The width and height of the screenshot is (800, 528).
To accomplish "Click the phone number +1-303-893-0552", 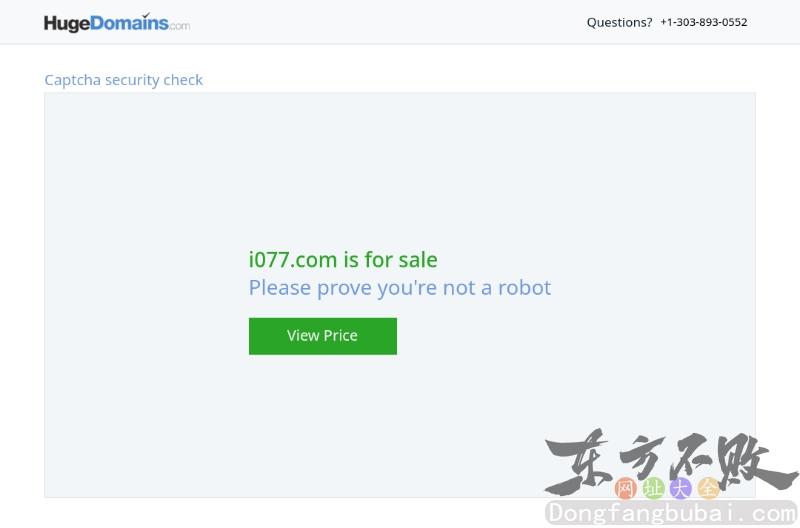I will pyautogui.click(x=704, y=22).
